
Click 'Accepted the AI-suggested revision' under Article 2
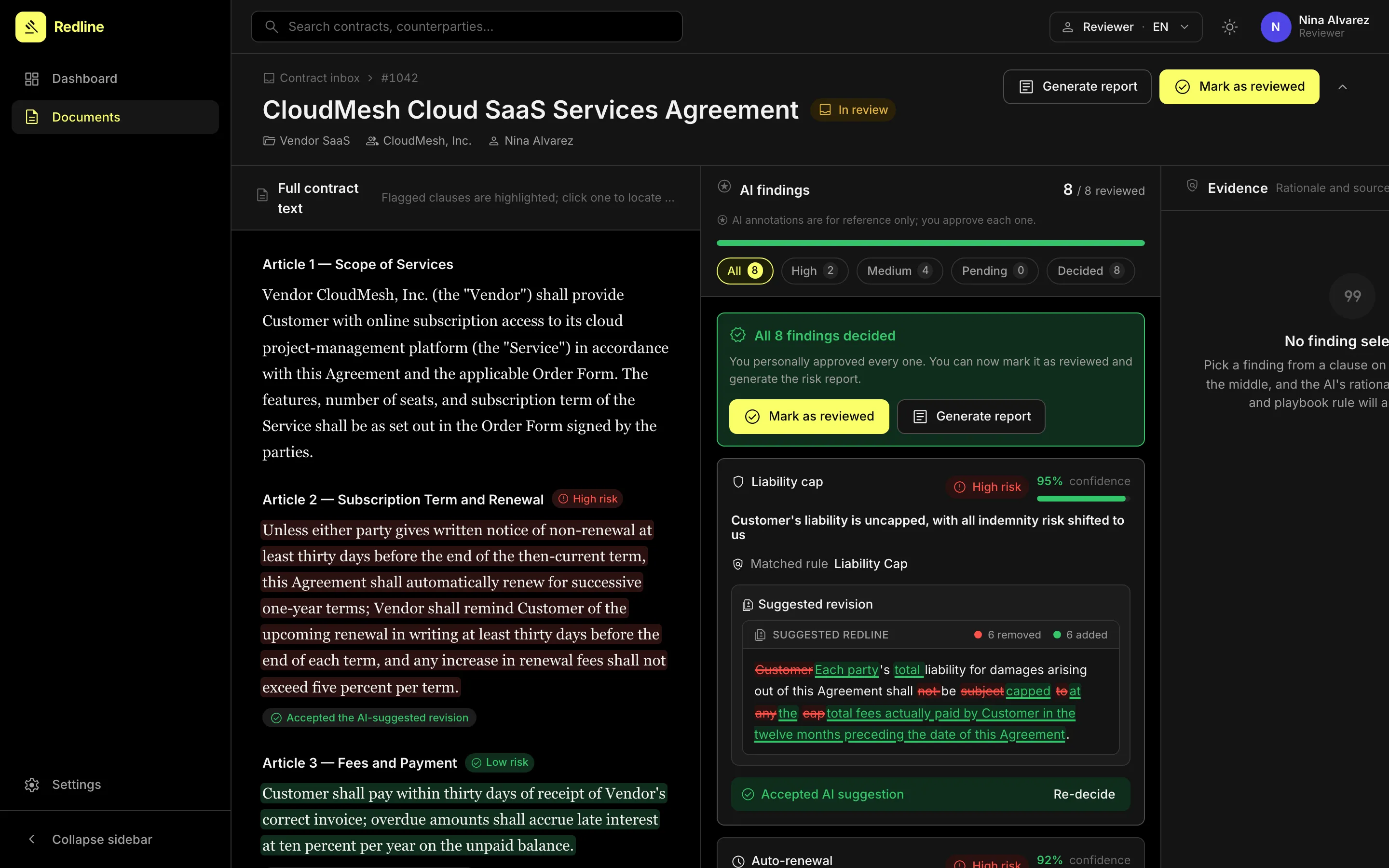(x=369, y=718)
